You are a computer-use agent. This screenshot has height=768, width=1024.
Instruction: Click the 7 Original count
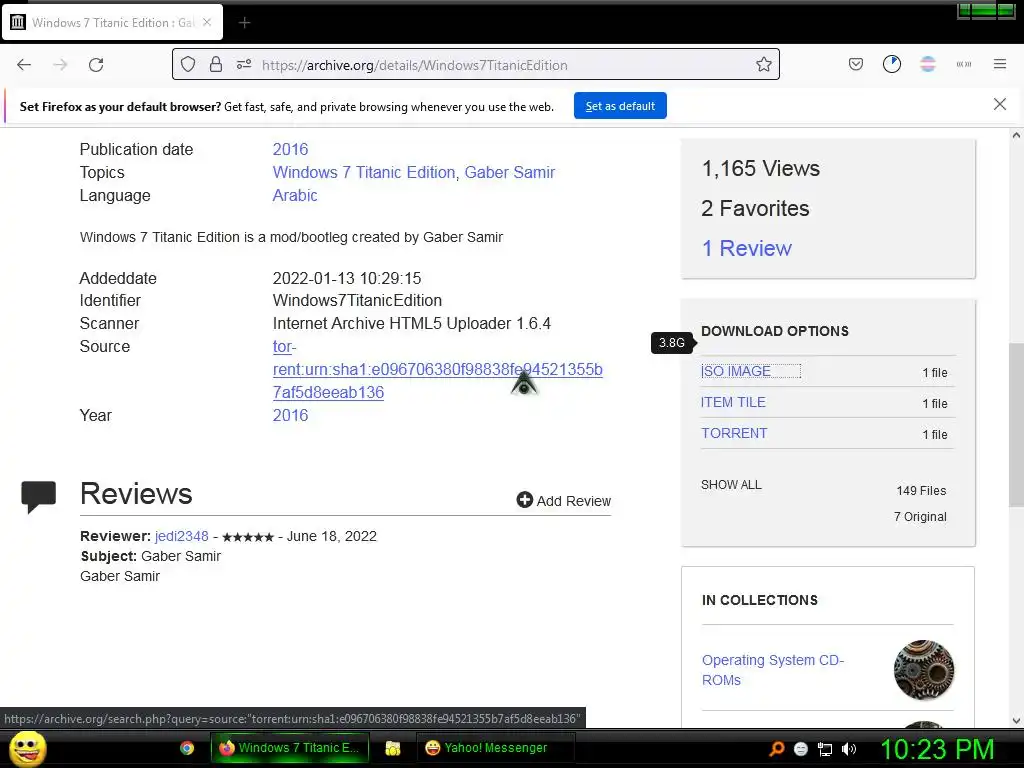pos(920,517)
